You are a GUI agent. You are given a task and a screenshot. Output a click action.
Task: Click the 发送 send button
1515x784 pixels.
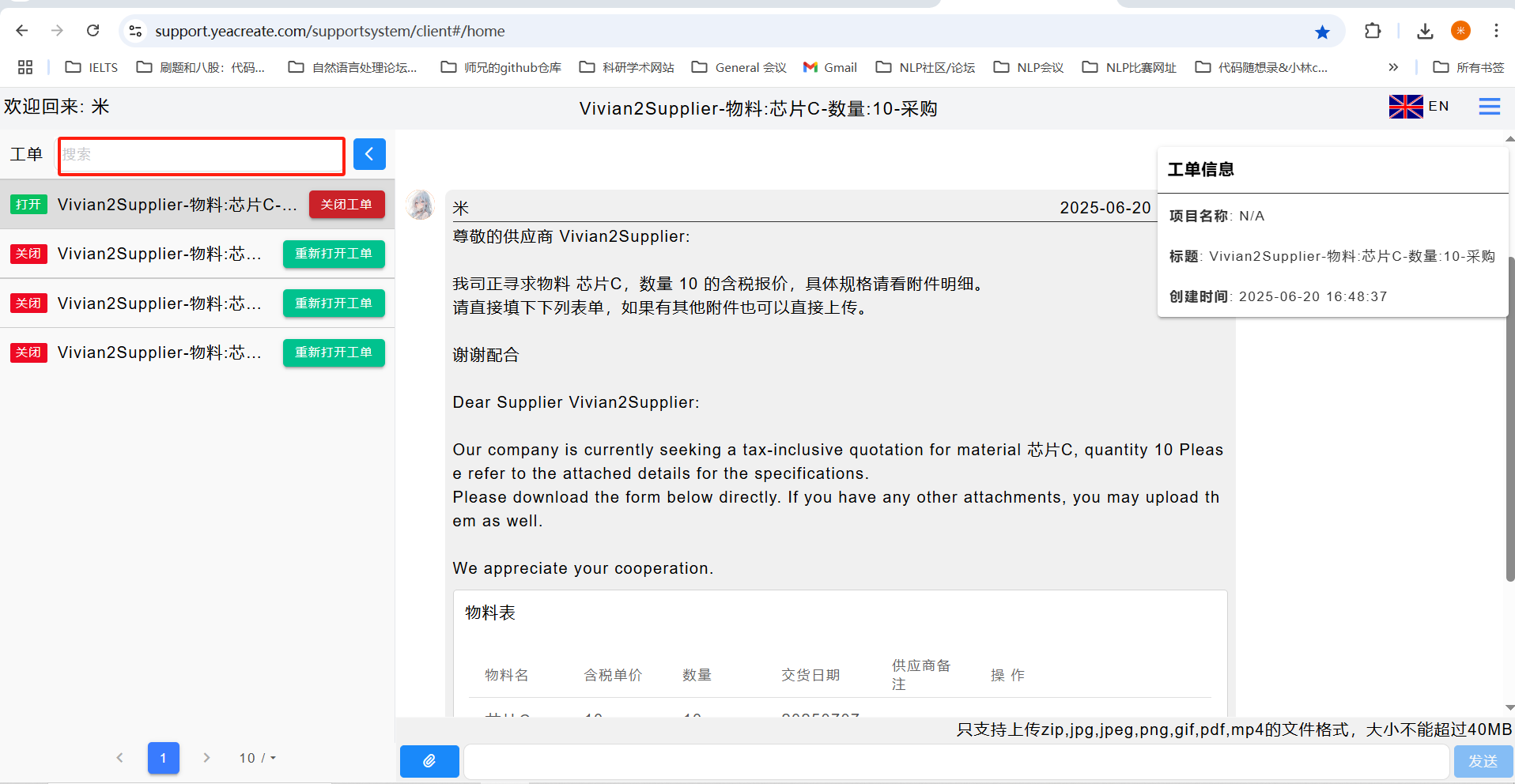[1483, 761]
